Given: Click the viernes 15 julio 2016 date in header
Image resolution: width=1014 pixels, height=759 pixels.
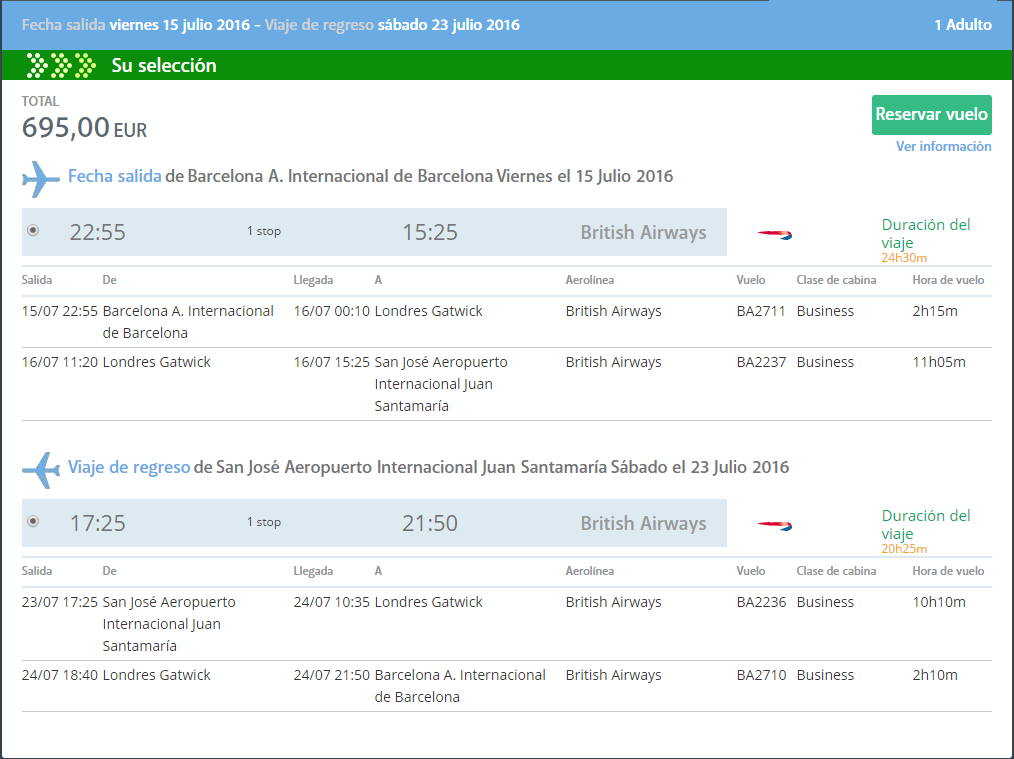Looking at the screenshot, I should (180, 25).
